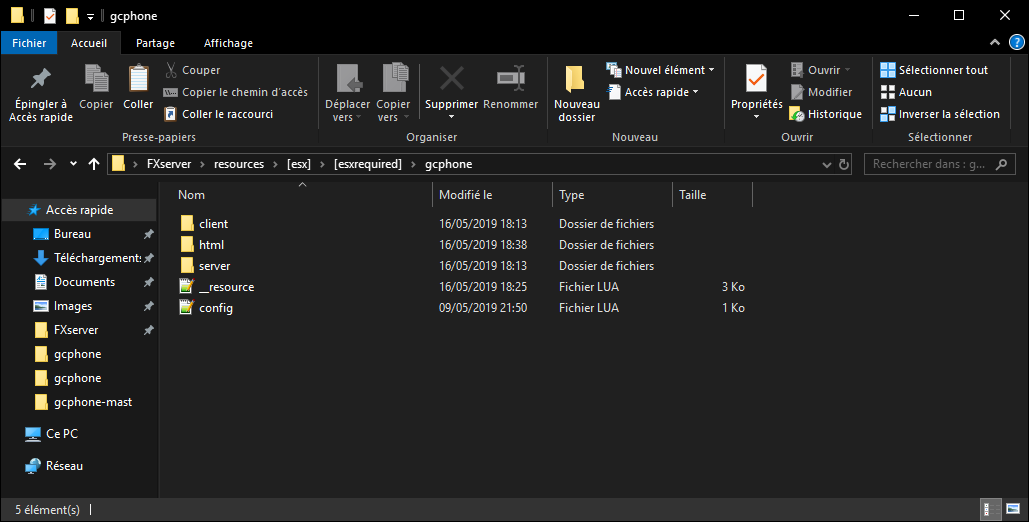
Task: Click the Épingler à Accès rapide pin icon
Action: [x=40, y=79]
